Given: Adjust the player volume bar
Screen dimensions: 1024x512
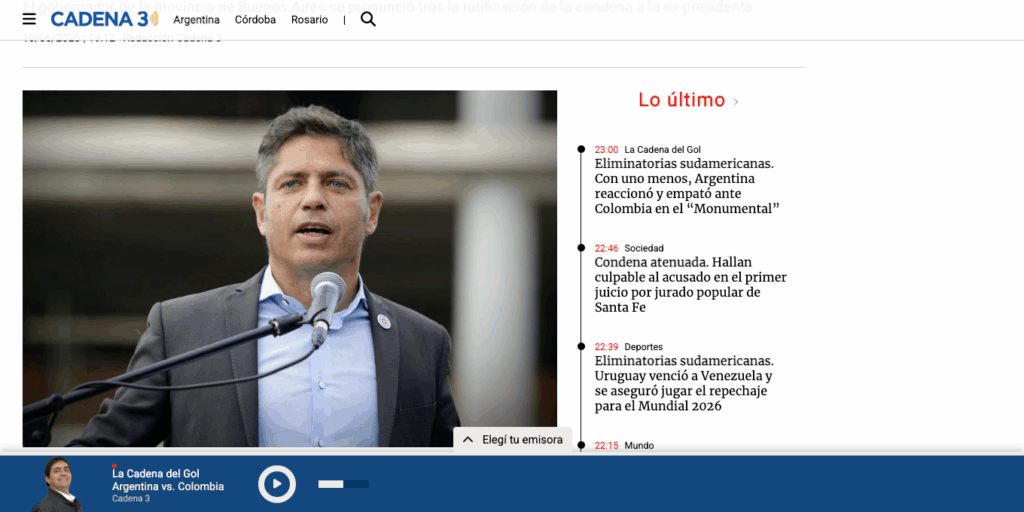Looking at the screenshot, I should (x=344, y=484).
